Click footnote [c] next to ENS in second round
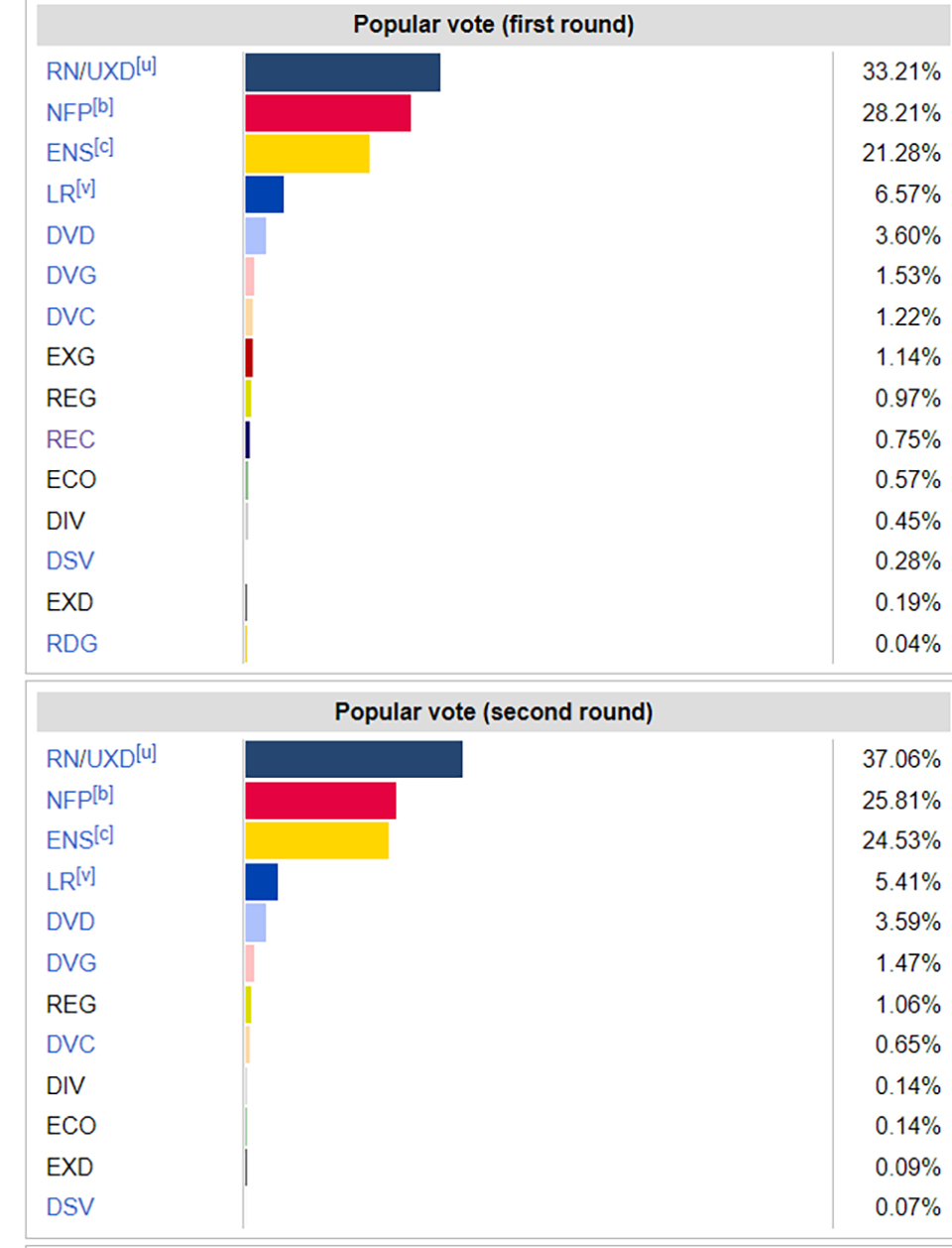 pyautogui.click(x=103, y=835)
